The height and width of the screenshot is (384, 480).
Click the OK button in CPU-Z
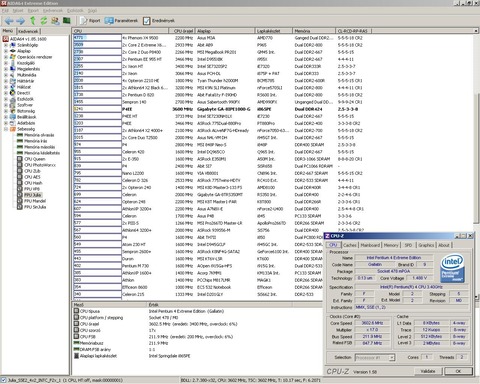[459, 371]
